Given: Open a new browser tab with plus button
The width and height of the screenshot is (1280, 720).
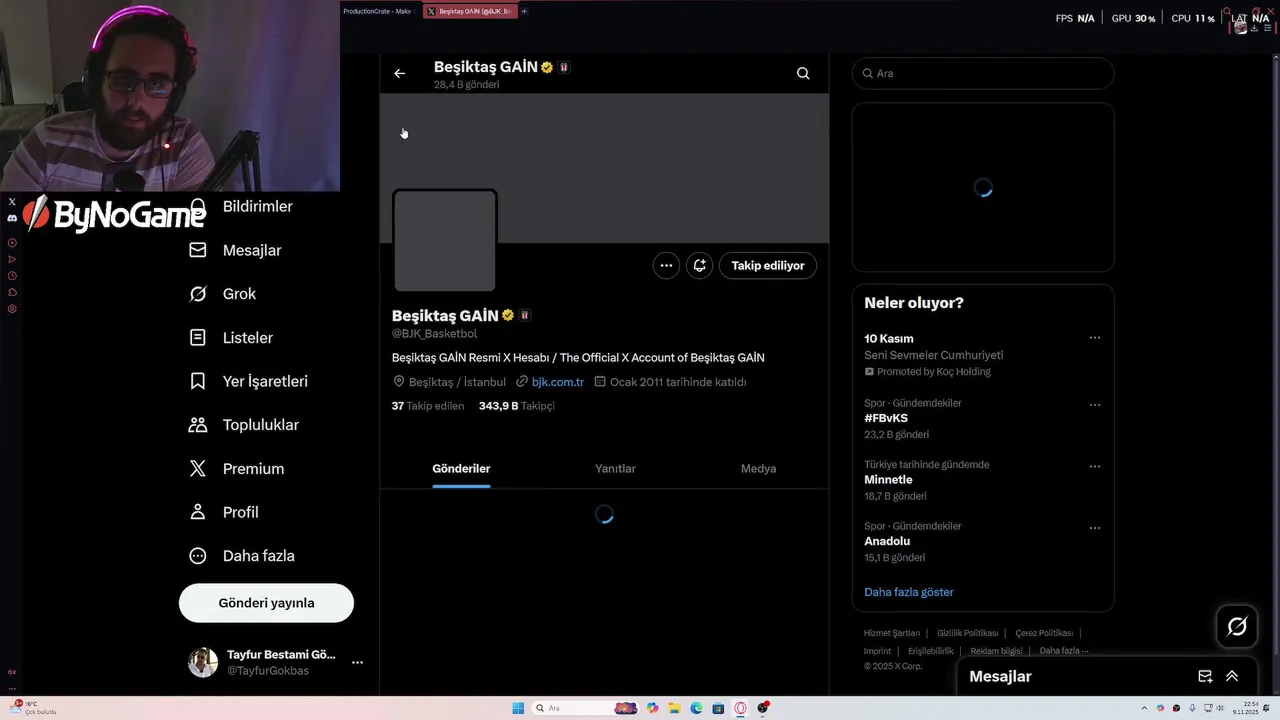Looking at the screenshot, I should (524, 11).
